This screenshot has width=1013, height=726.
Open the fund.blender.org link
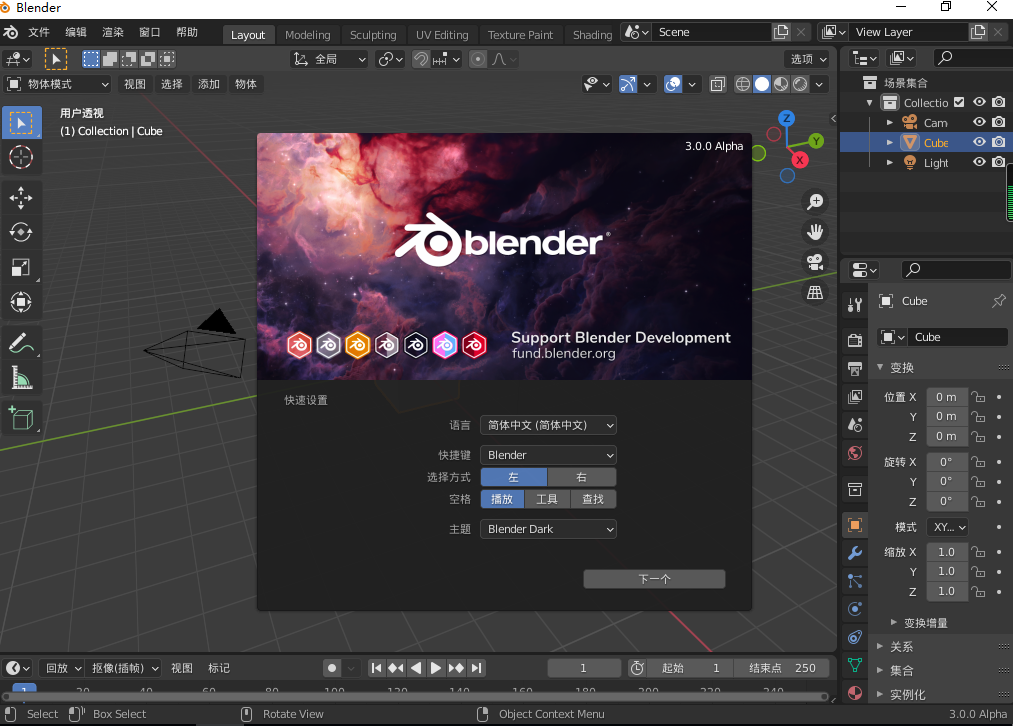point(563,354)
